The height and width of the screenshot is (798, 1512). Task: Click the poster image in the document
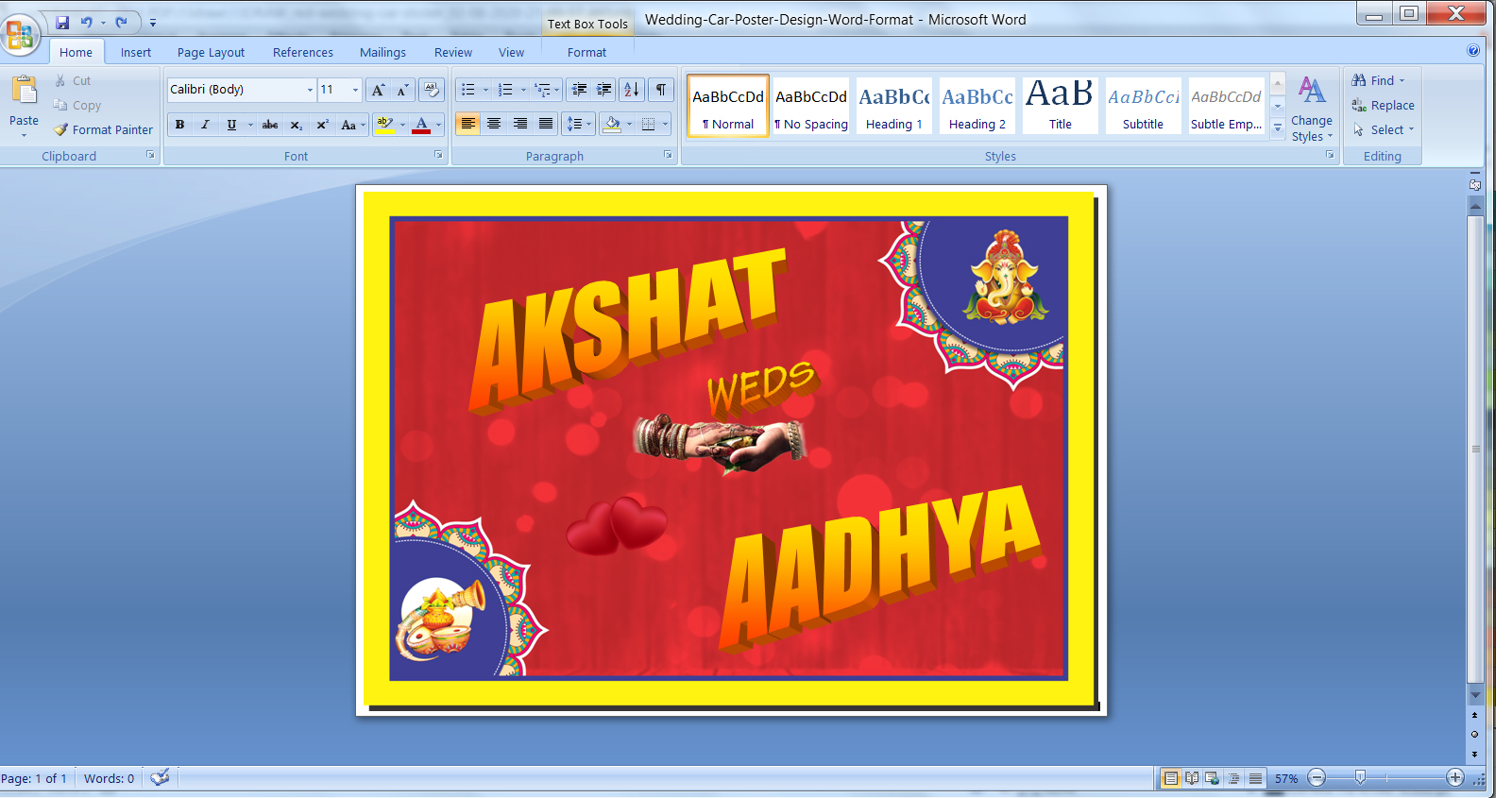tap(728, 449)
